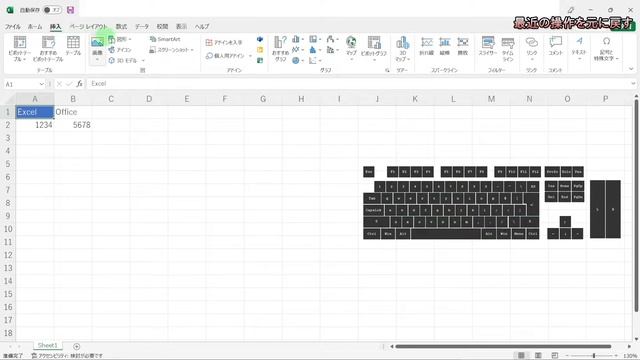
Task: Collapse the ribbon with chevron
Action: pos(631,69)
